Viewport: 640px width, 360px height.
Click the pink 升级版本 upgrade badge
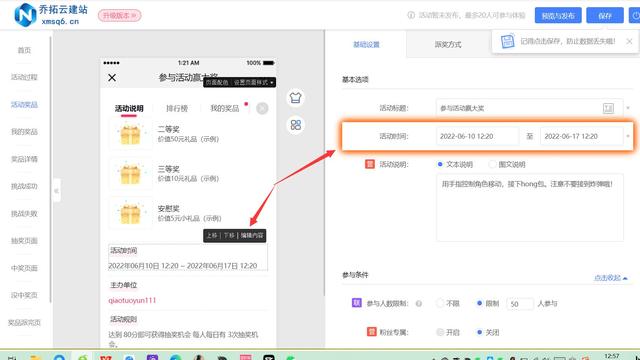[x=119, y=16]
